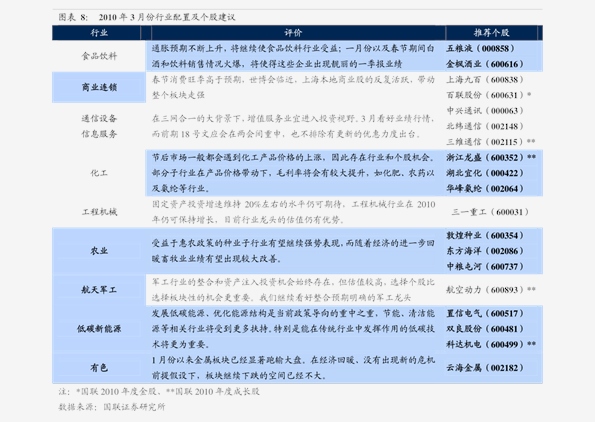The height and width of the screenshot is (422, 595).
Task: Click stock 东方海洋（002086）
Action: click(x=485, y=251)
